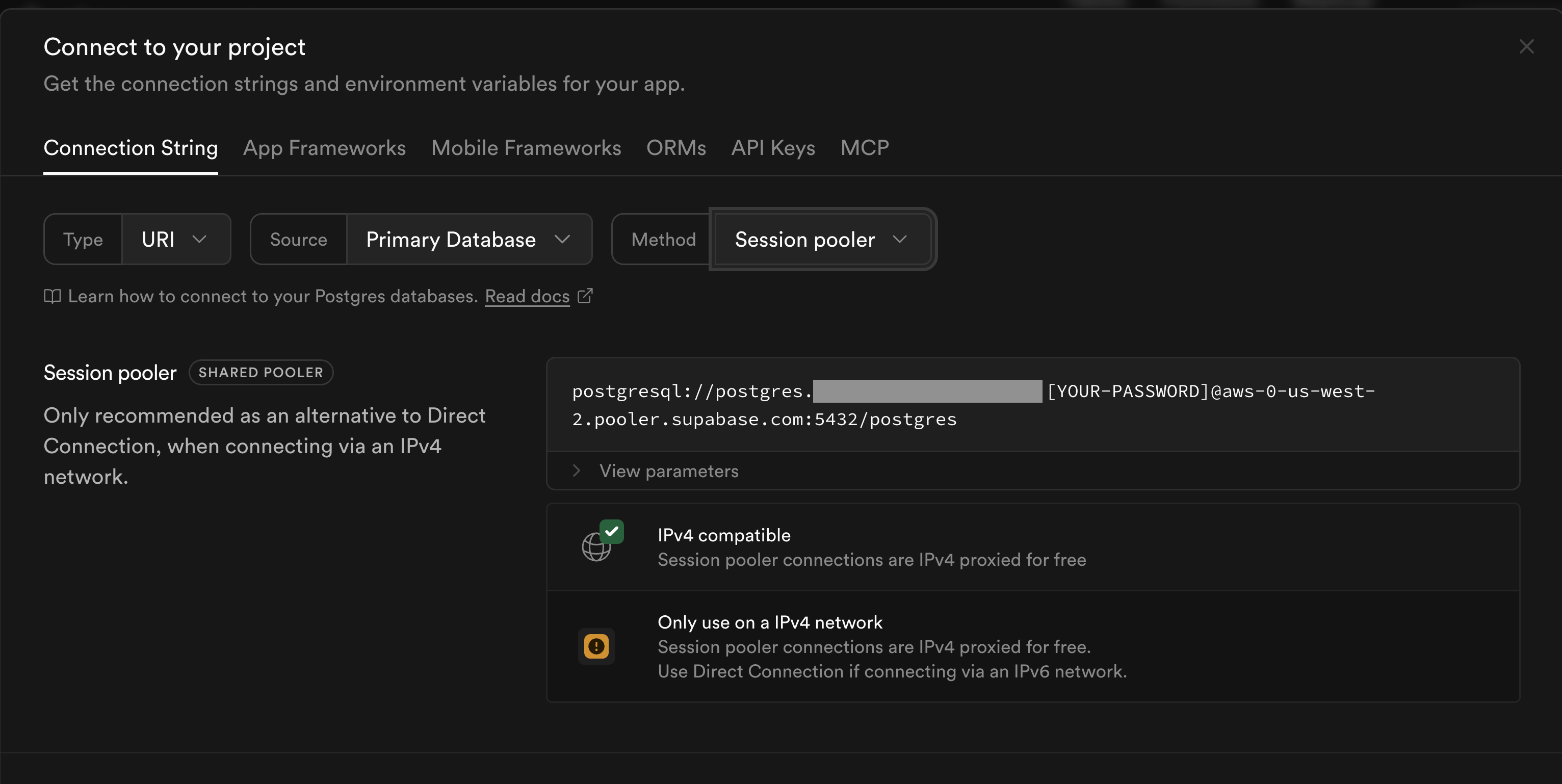Open the Method Session pooler dropdown
This screenshot has height=784, width=1562.
[x=822, y=240]
